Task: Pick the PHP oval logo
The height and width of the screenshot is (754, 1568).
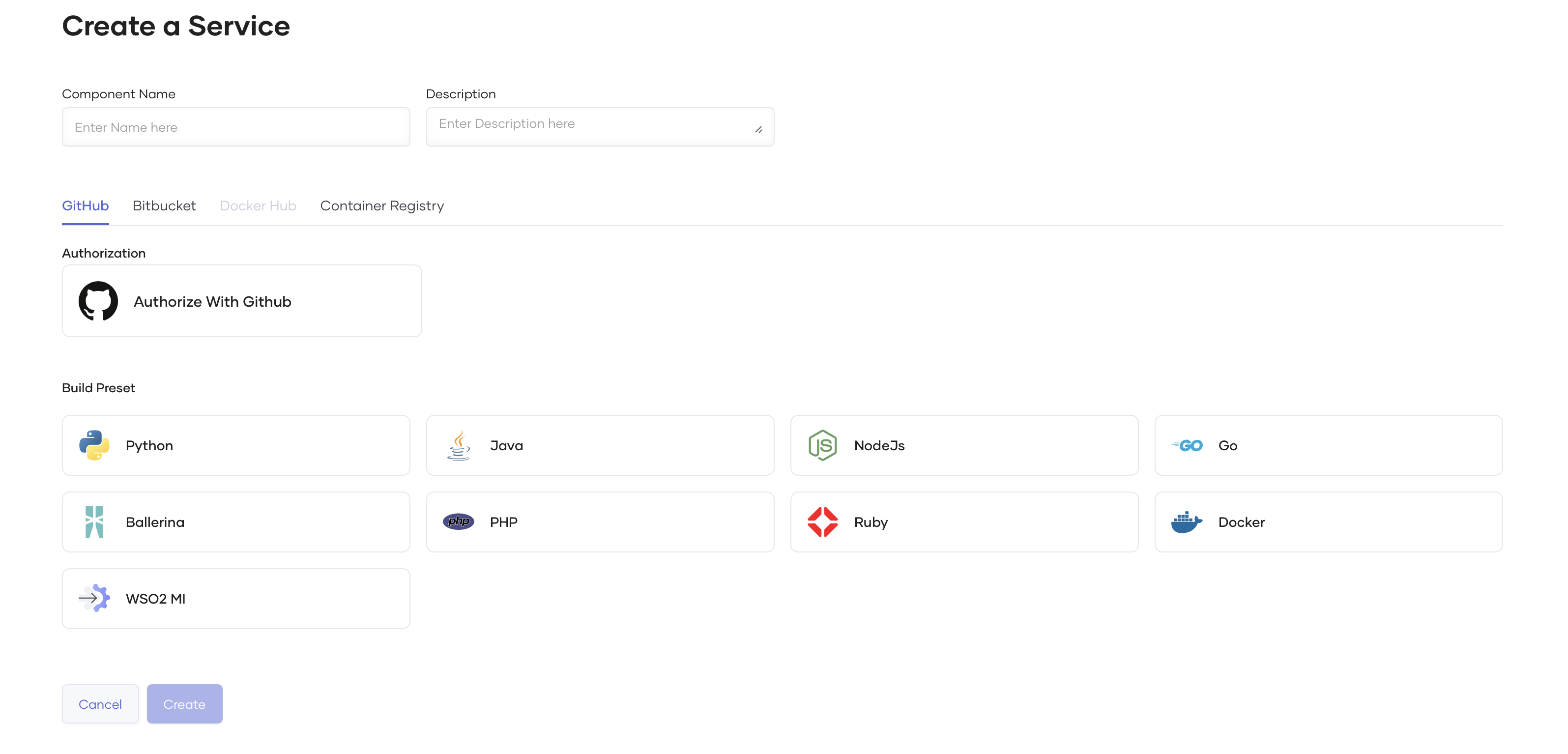Action: tap(458, 522)
